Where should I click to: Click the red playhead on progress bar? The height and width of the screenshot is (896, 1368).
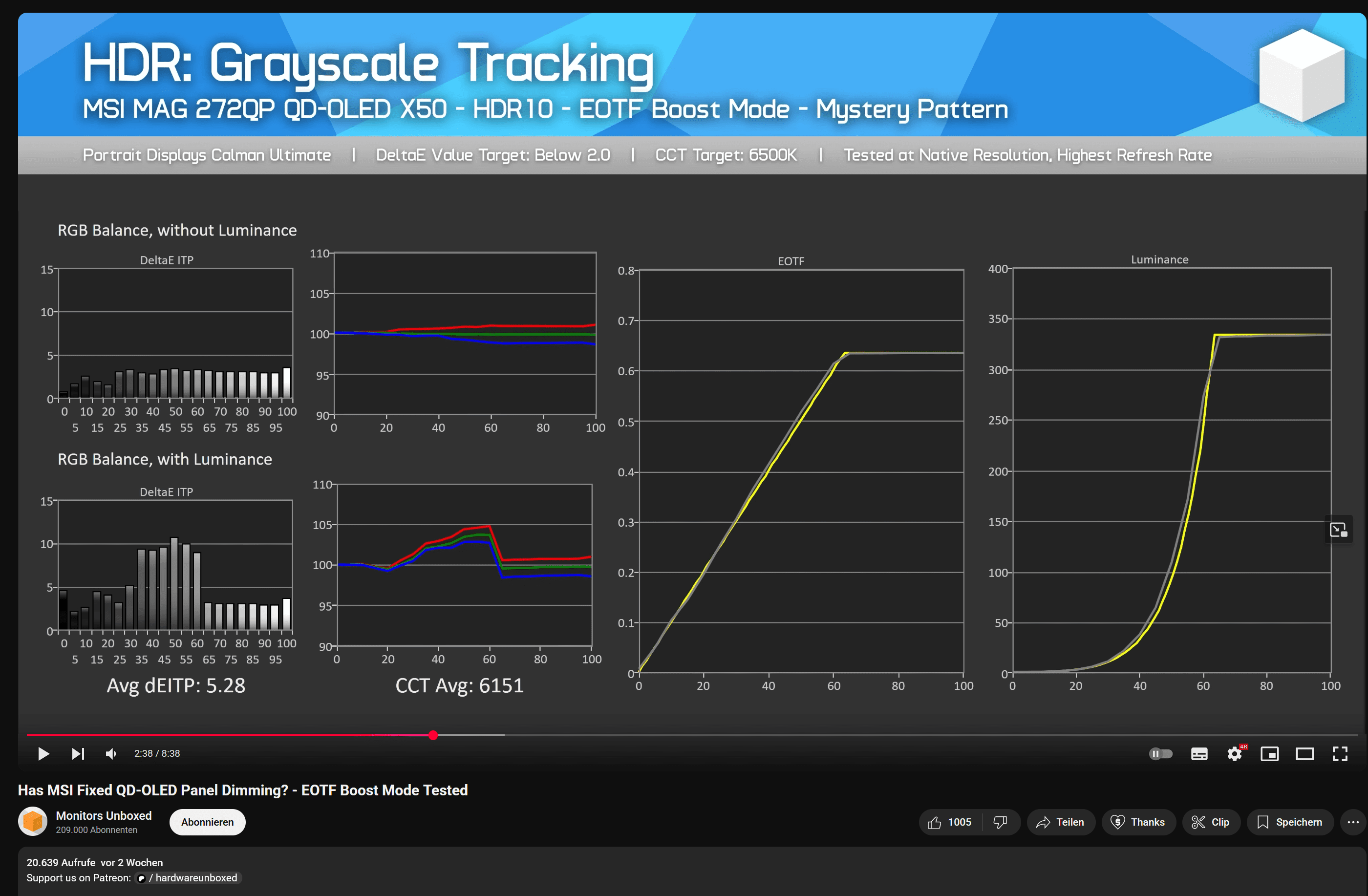pyautogui.click(x=433, y=735)
